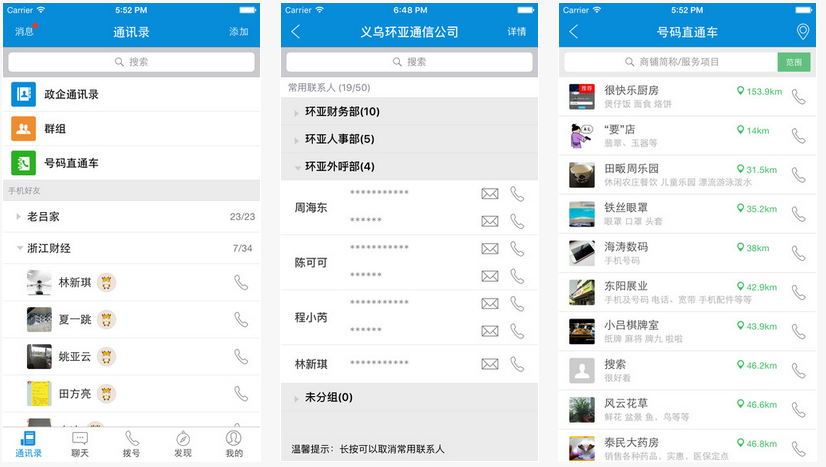
Task: Collapse the 浙江财经 friend group
Action: [x=19, y=248]
